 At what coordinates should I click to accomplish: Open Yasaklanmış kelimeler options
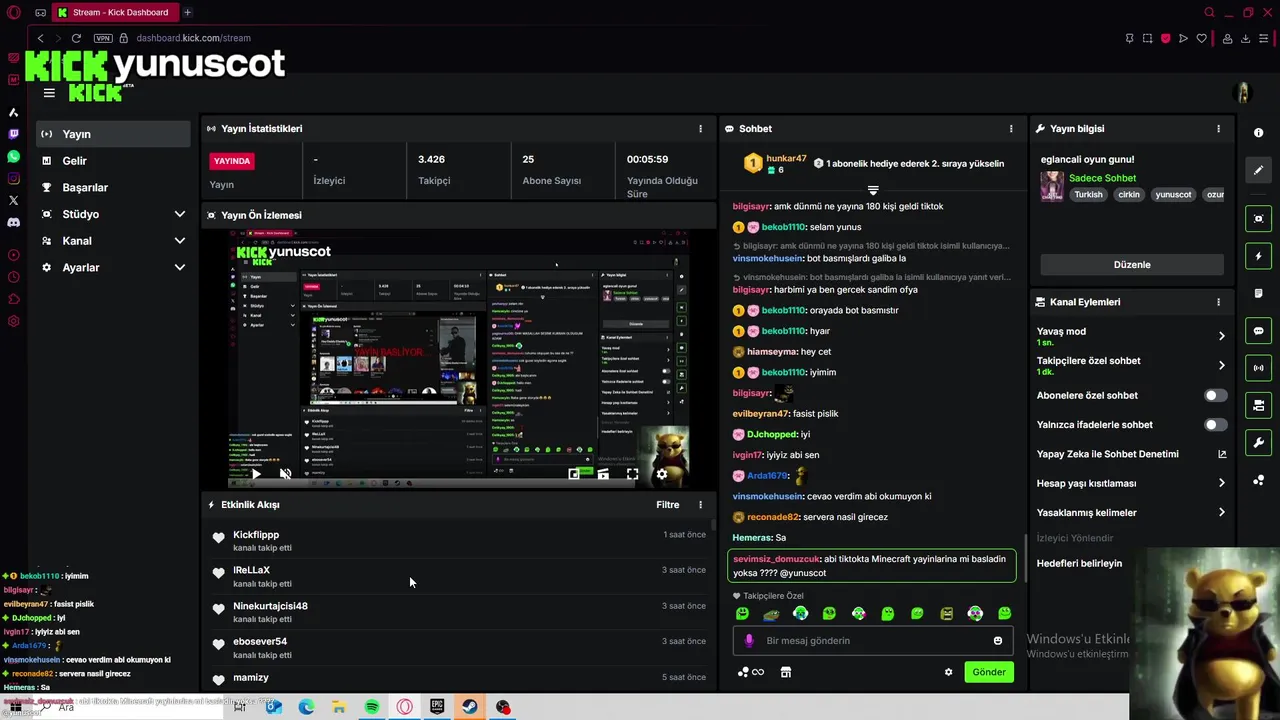[x=1130, y=513]
